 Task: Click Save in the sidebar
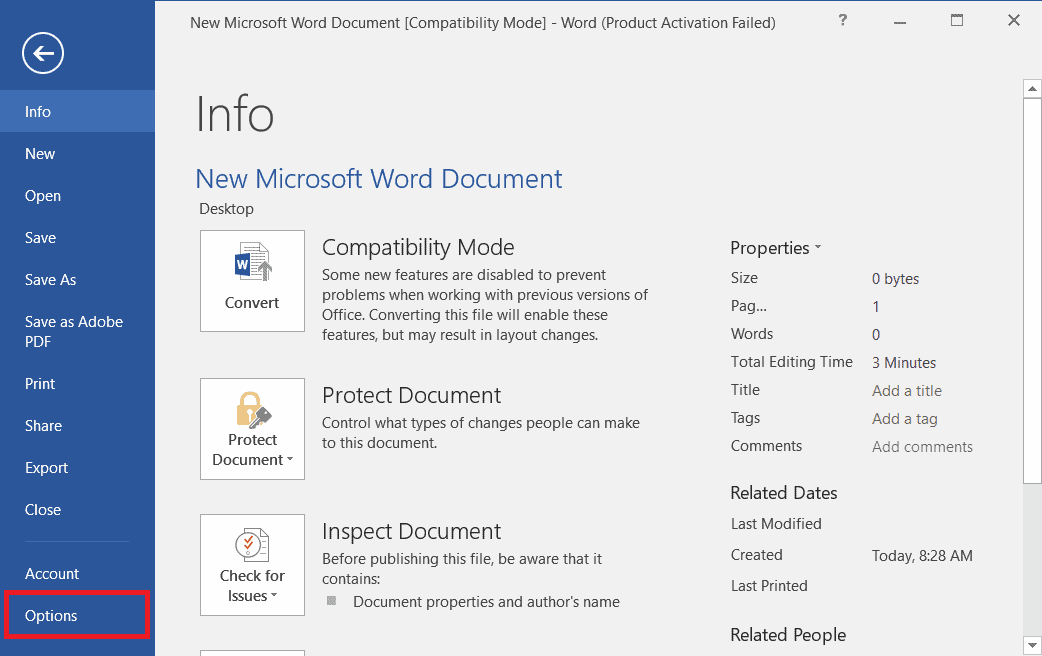pos(77,237)
